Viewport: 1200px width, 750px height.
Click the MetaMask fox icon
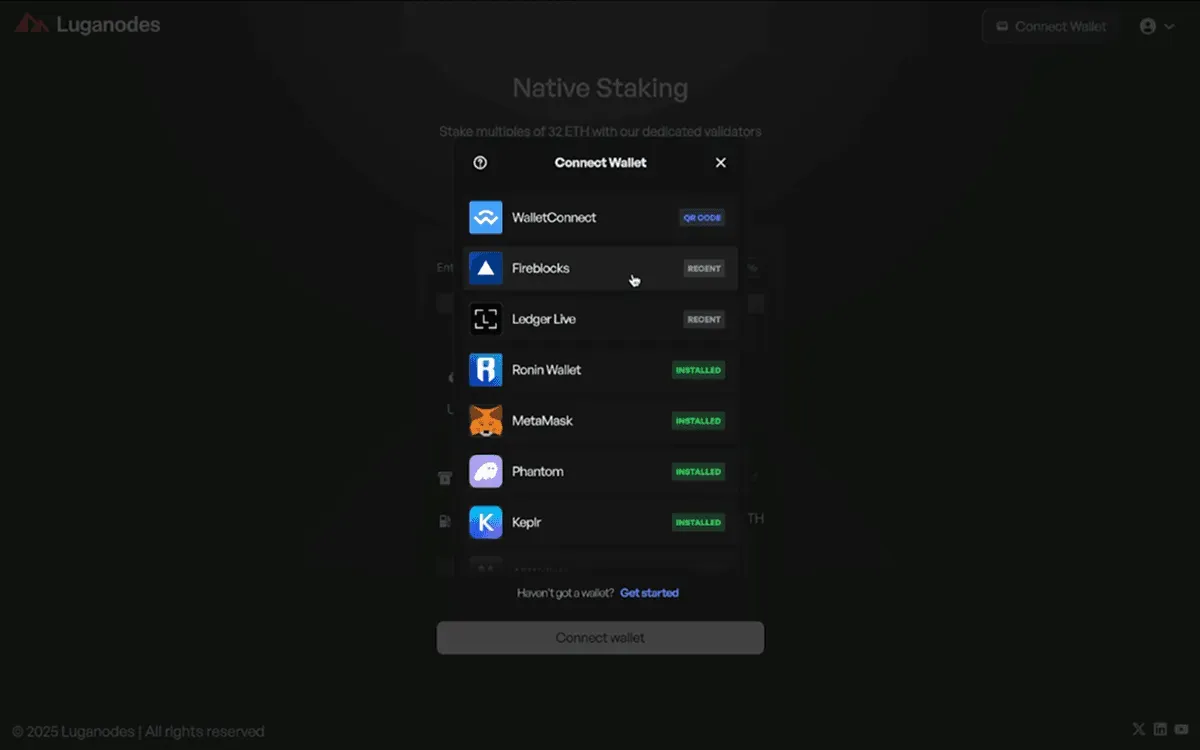tap(486, 421)
